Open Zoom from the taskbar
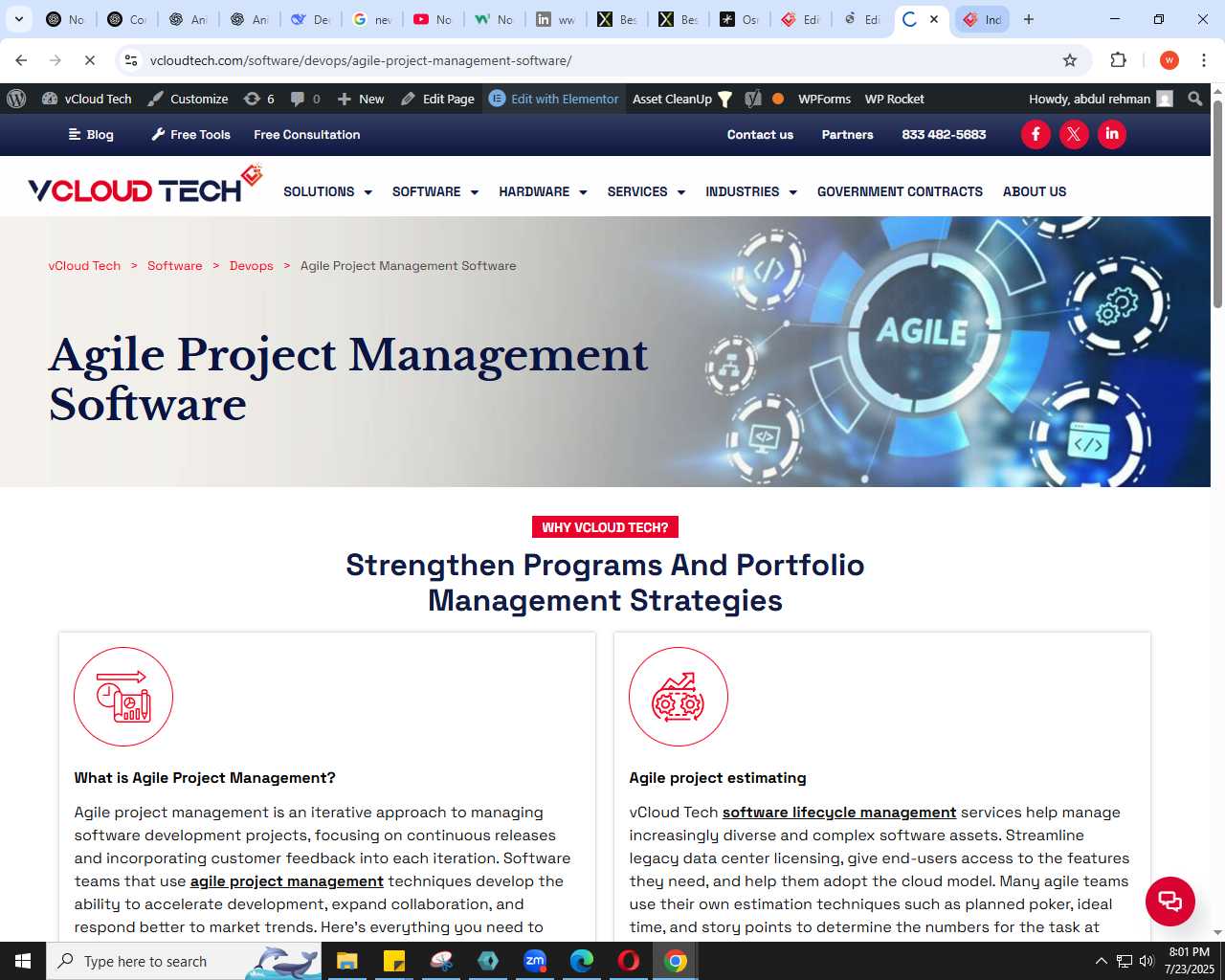Viewport: 1225px width, 980px height. (535, 961)
